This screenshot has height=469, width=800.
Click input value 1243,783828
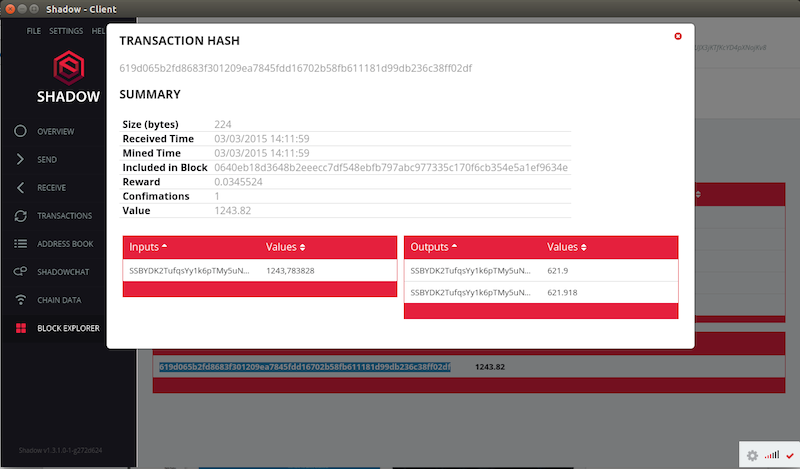290,270
